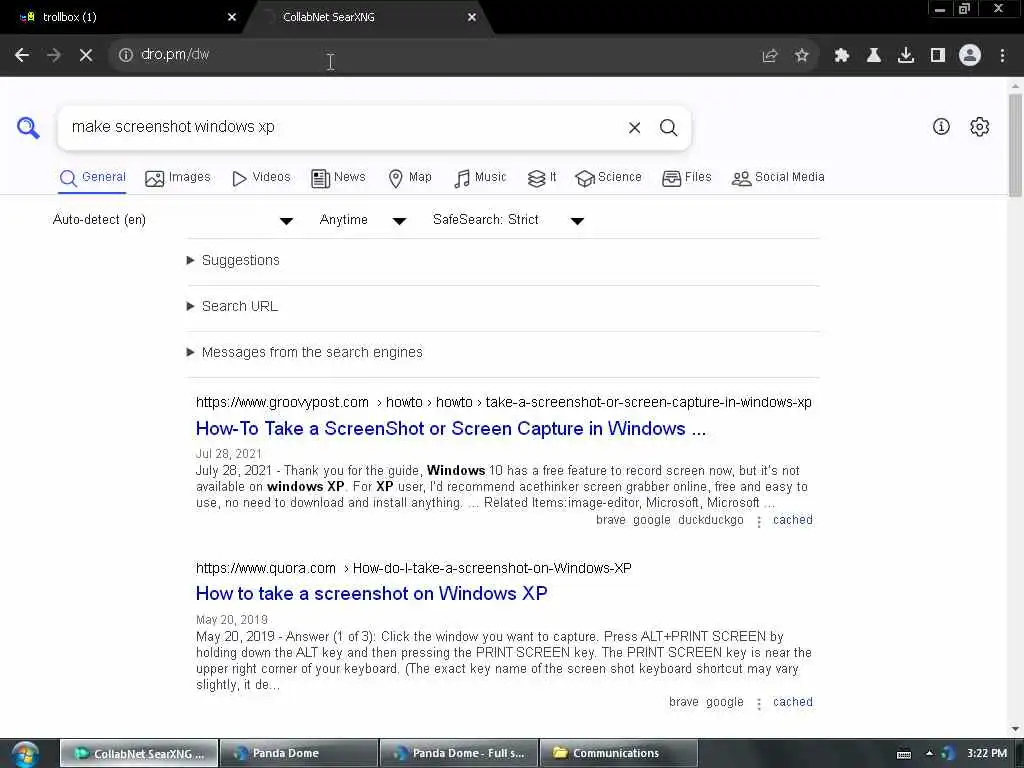Open the Windows Start button
This screenshot has width=1024, height=768.
click(25, 754)
